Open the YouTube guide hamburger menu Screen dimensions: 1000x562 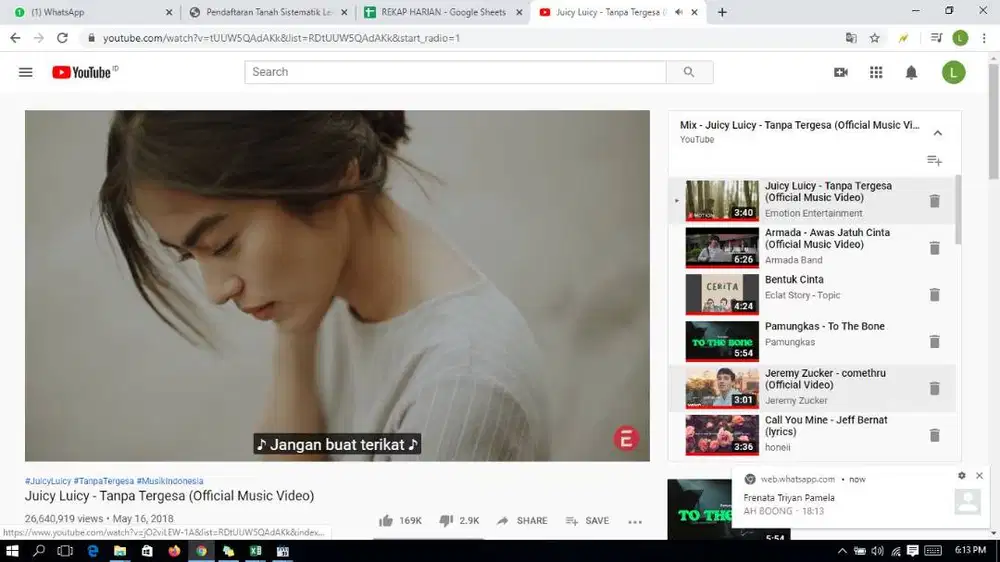[x=26, y=72]
